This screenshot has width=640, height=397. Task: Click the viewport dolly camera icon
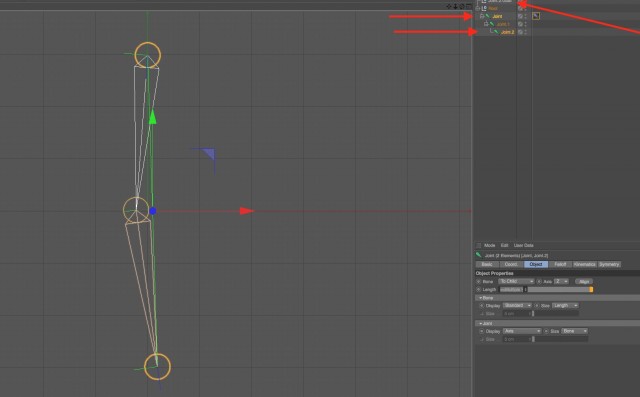pyautogui.click(x=456, y=6)
